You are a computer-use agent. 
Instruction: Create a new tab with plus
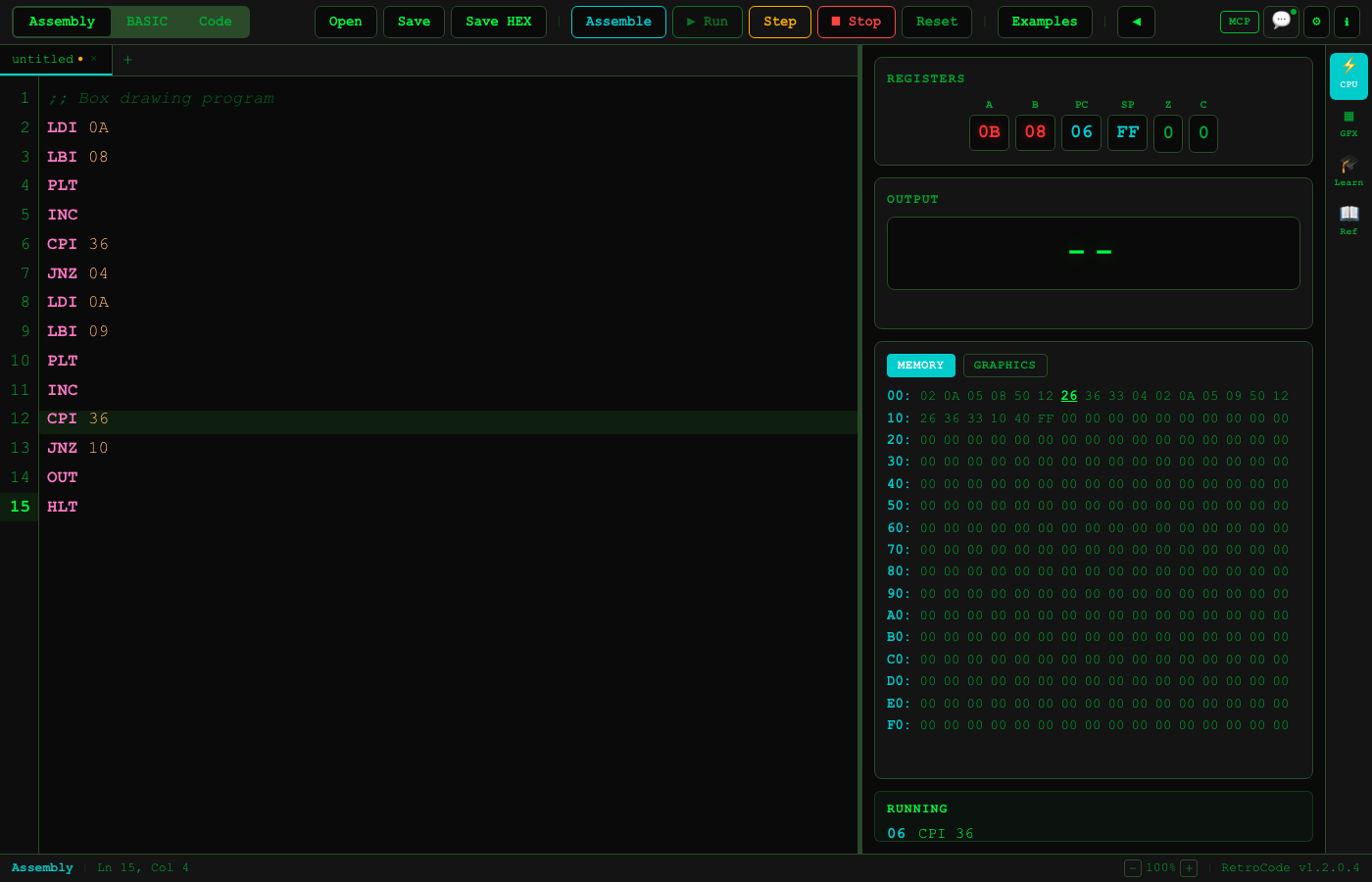click(x=127, y=60)
